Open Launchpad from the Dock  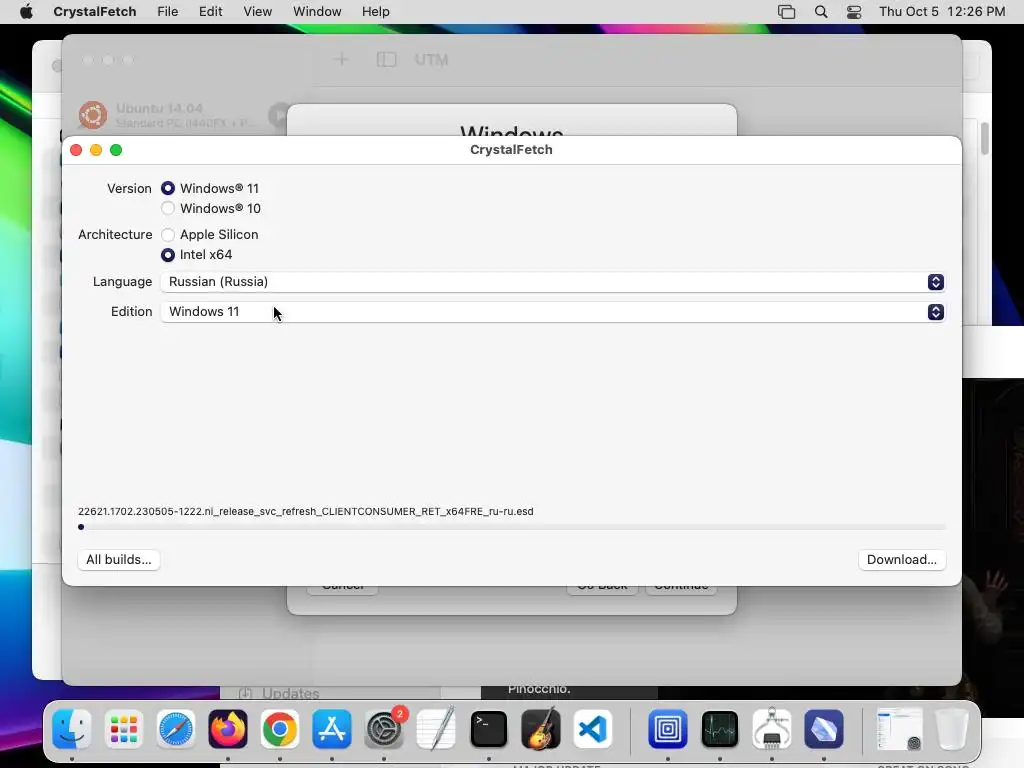(123, 729)
